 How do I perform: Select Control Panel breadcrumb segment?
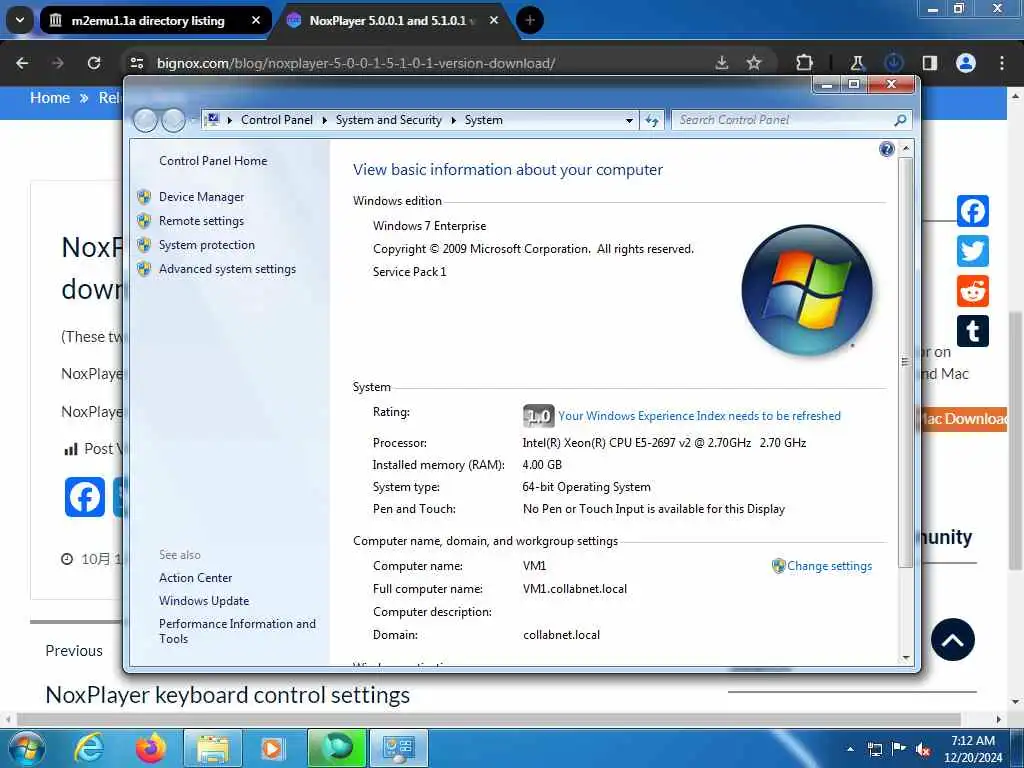tap(276, 120)
